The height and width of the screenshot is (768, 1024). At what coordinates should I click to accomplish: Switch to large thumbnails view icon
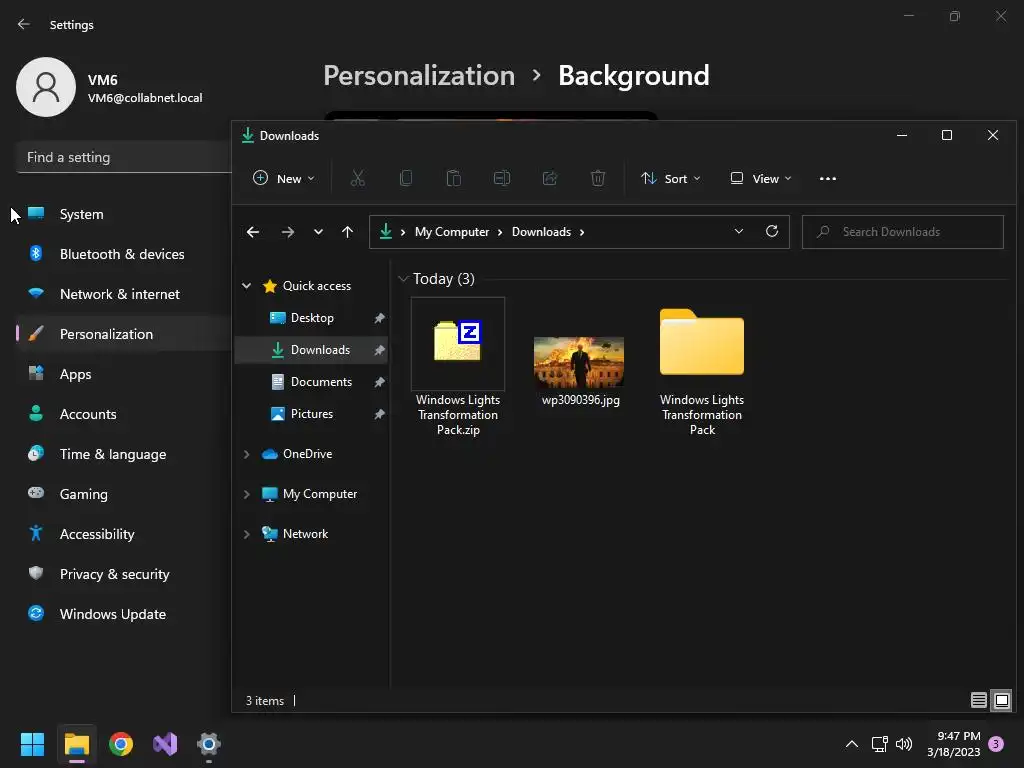1002,700
